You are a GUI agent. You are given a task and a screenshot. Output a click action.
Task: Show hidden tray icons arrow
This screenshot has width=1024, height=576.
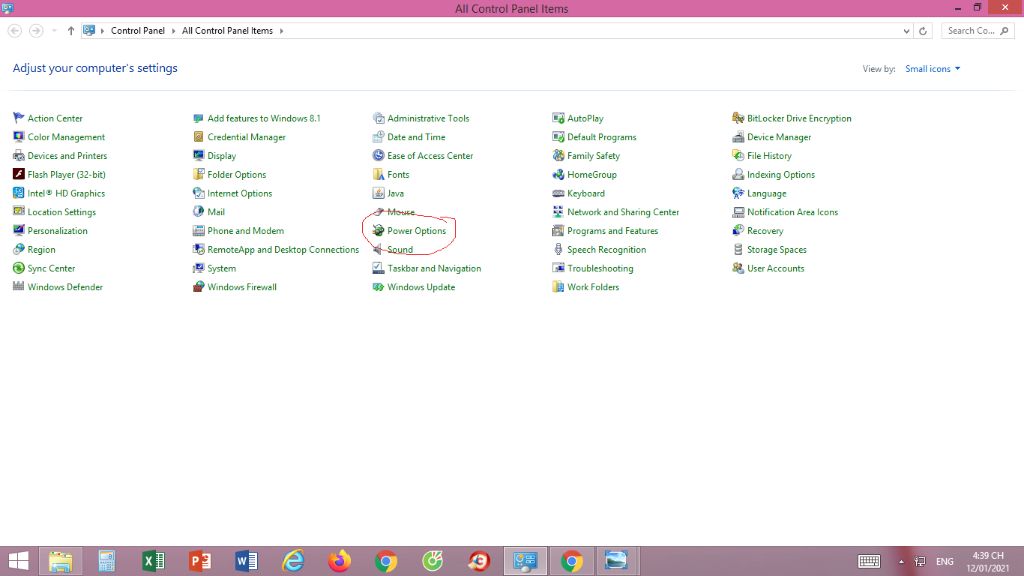901,562
